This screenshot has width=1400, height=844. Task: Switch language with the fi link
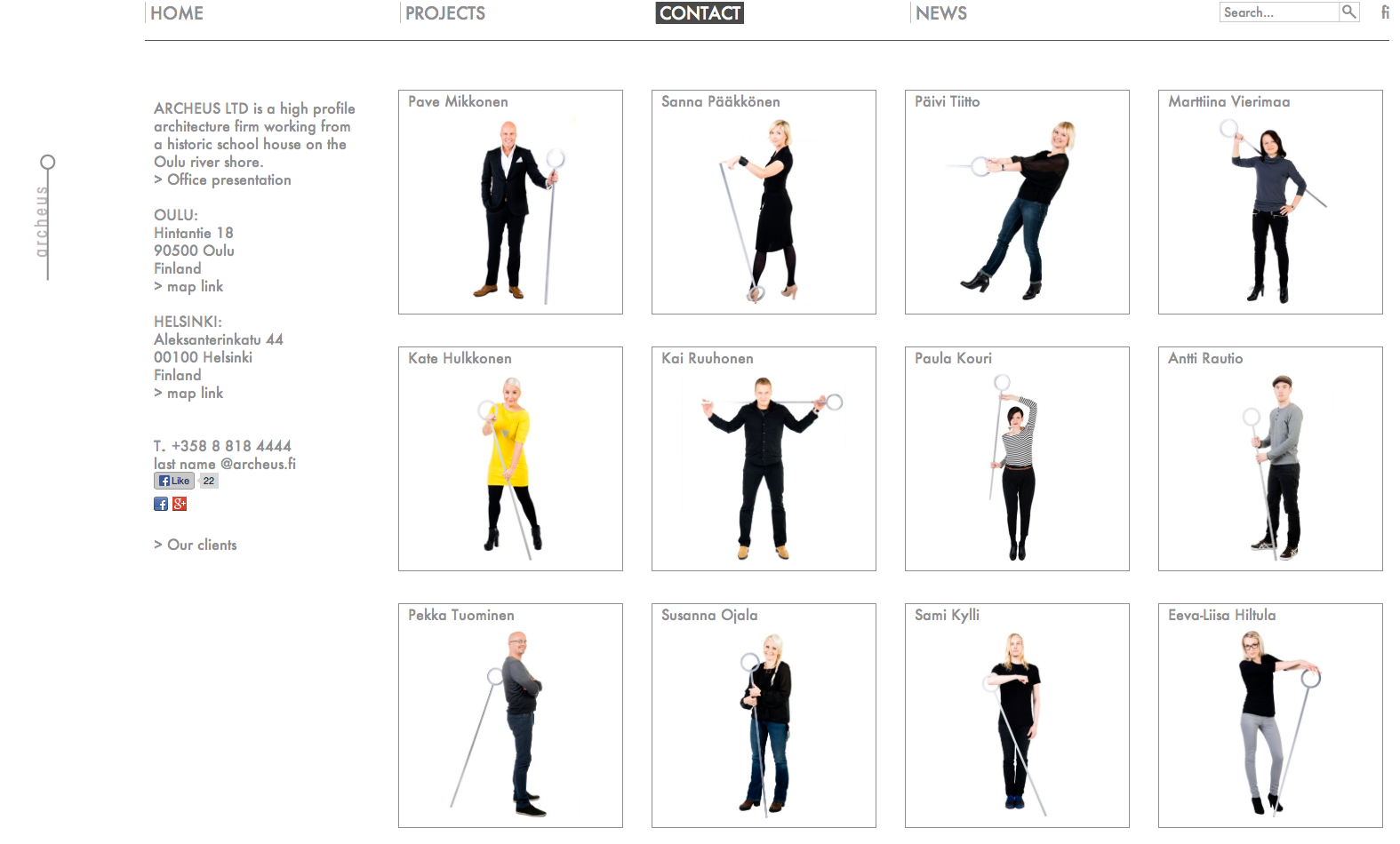(1385, 12)
